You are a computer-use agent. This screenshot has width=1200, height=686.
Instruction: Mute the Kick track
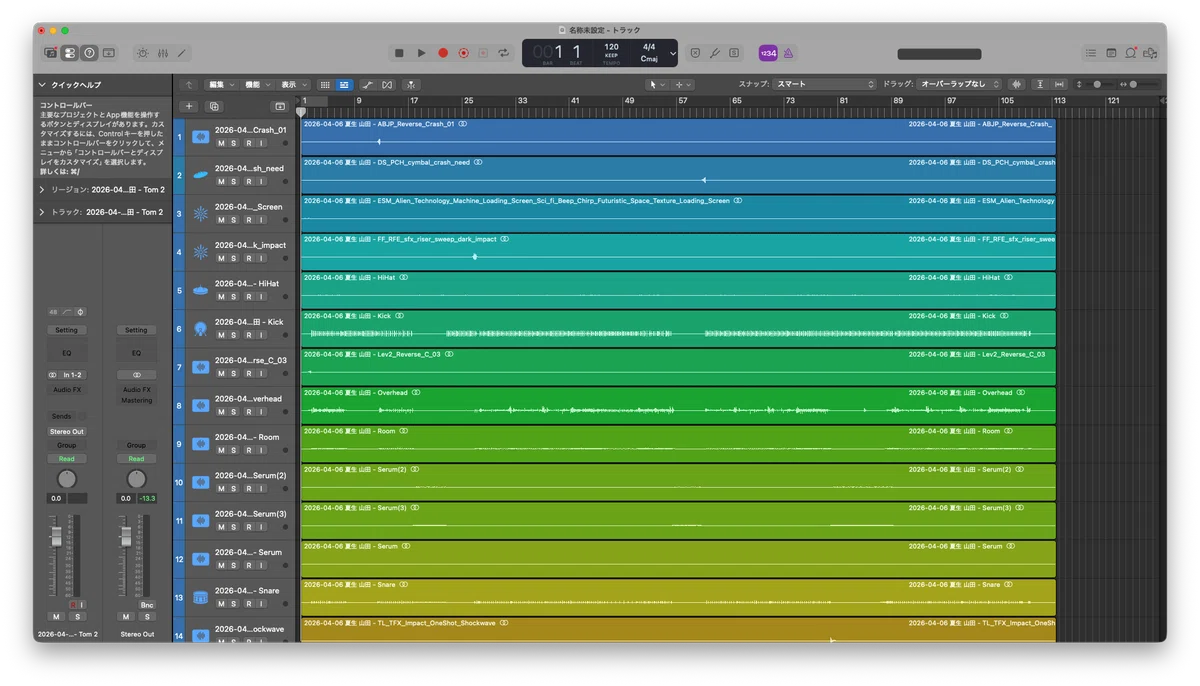pyautogui.click(x=221, y=335)
